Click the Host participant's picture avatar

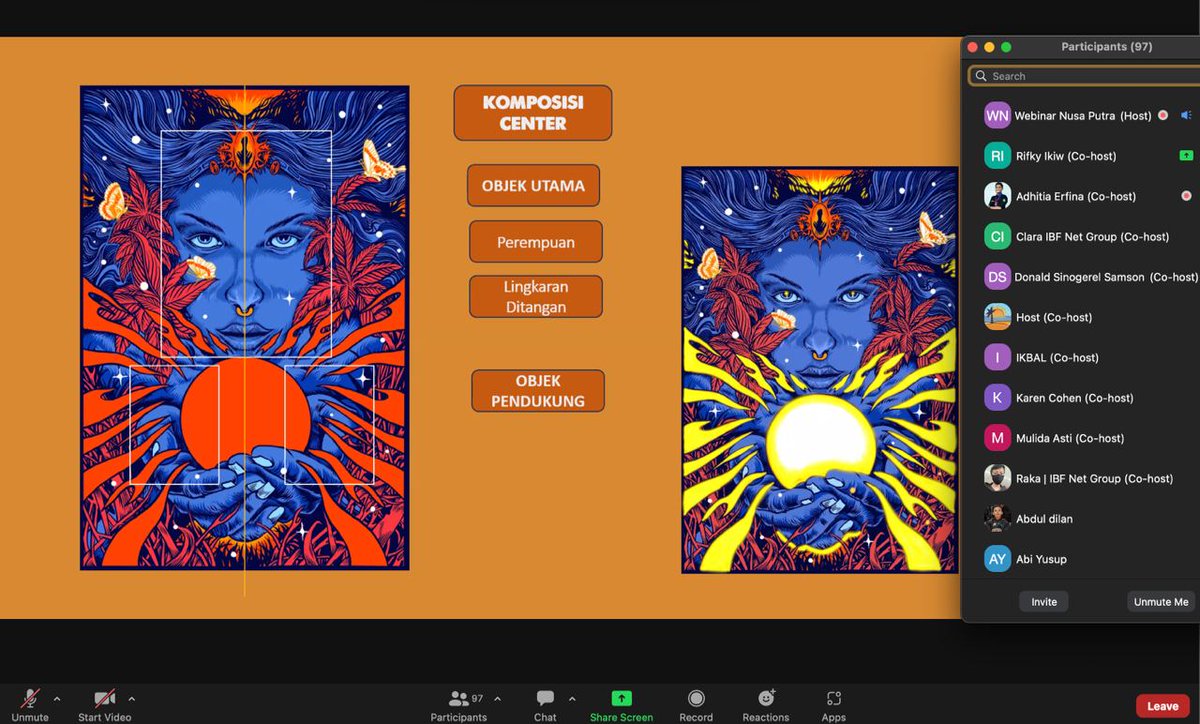click(x=997, y=317)
